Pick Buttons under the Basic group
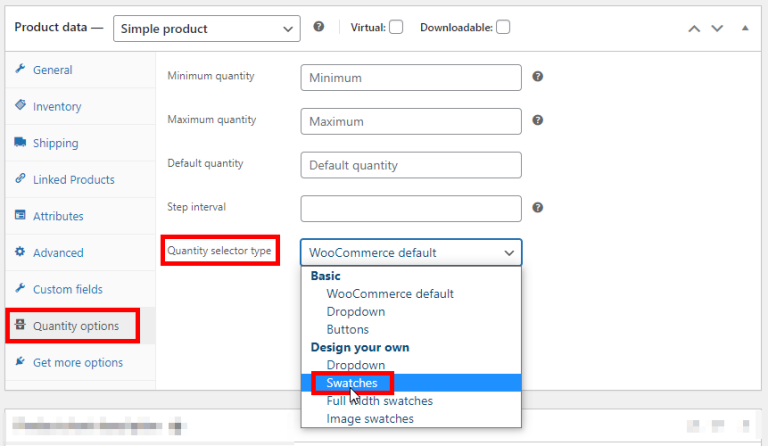Screen dimensions: 768x446 click(x=347, y=329)
